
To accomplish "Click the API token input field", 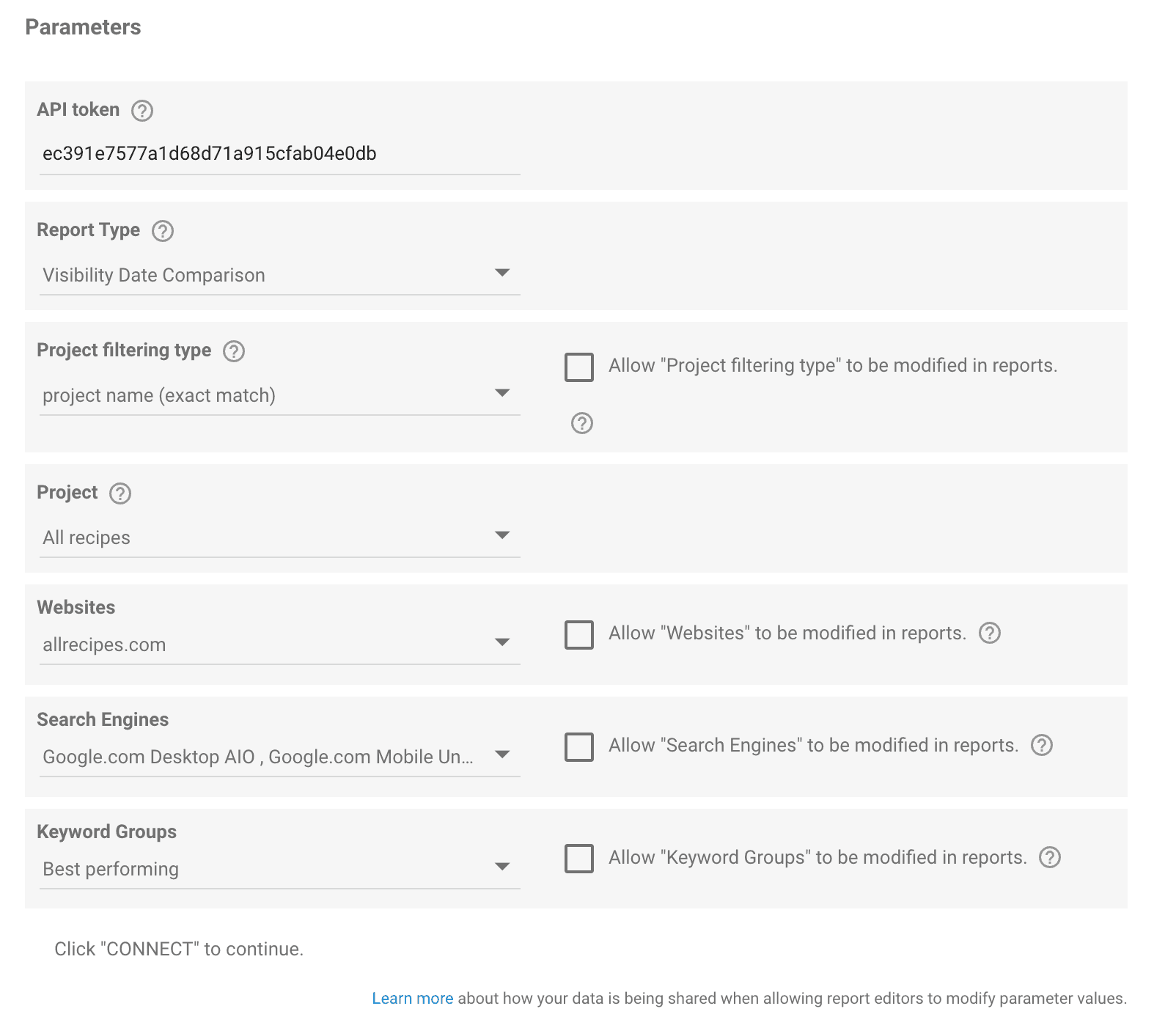I will tap(279, 154).
